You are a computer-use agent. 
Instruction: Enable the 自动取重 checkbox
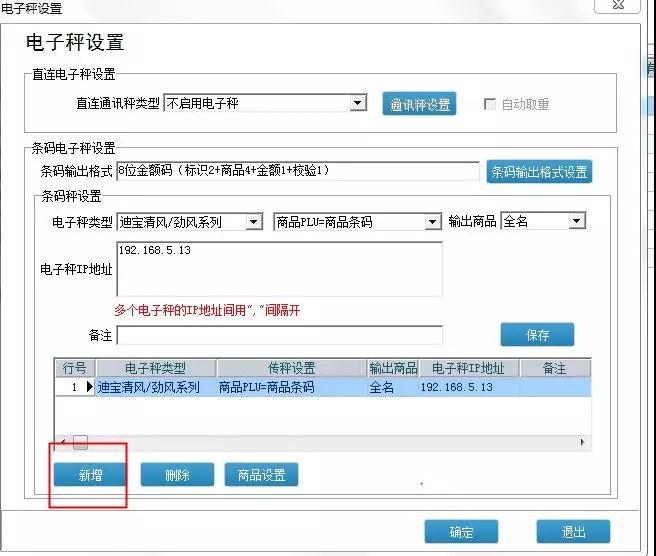click(489, 104)
